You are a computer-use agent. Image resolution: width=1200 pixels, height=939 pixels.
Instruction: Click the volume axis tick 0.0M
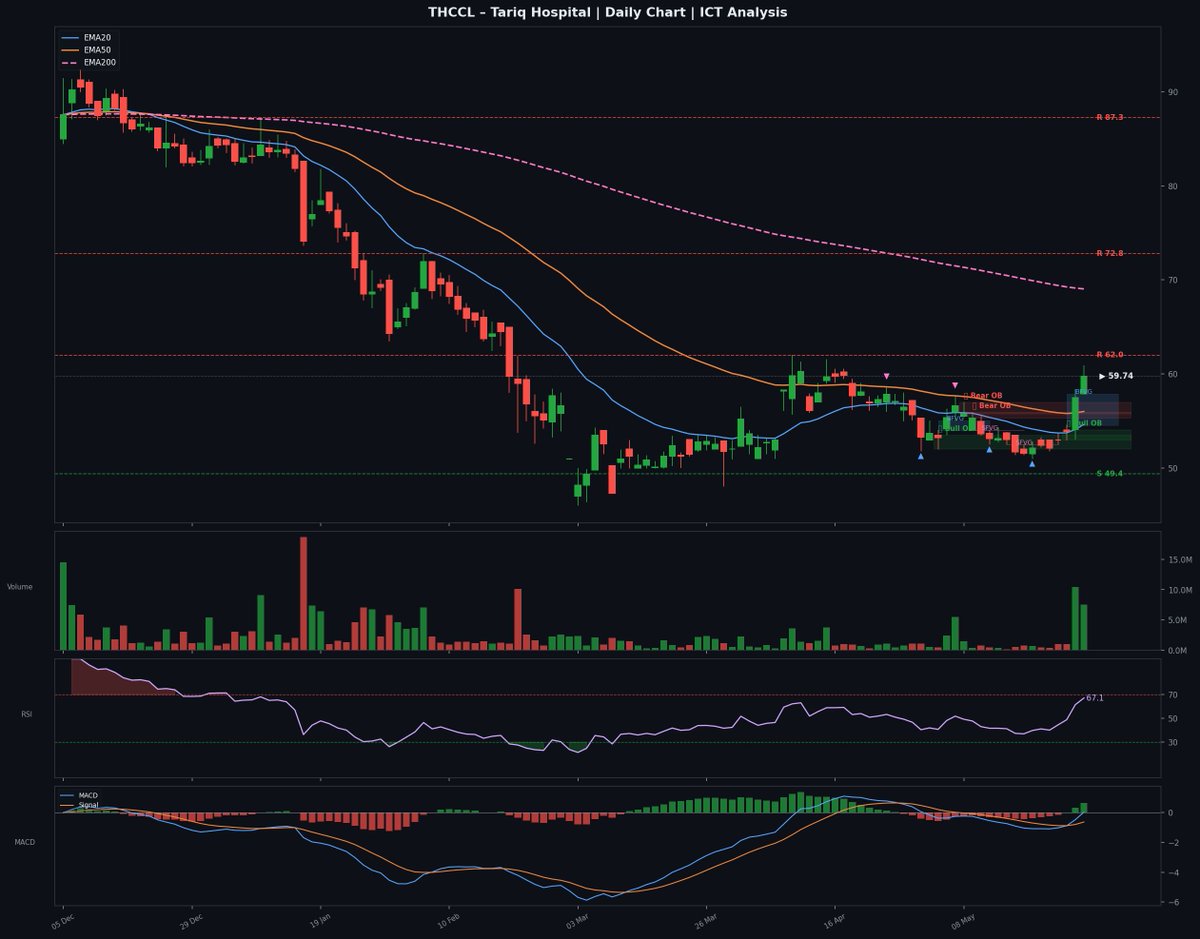click(1178, 651)
